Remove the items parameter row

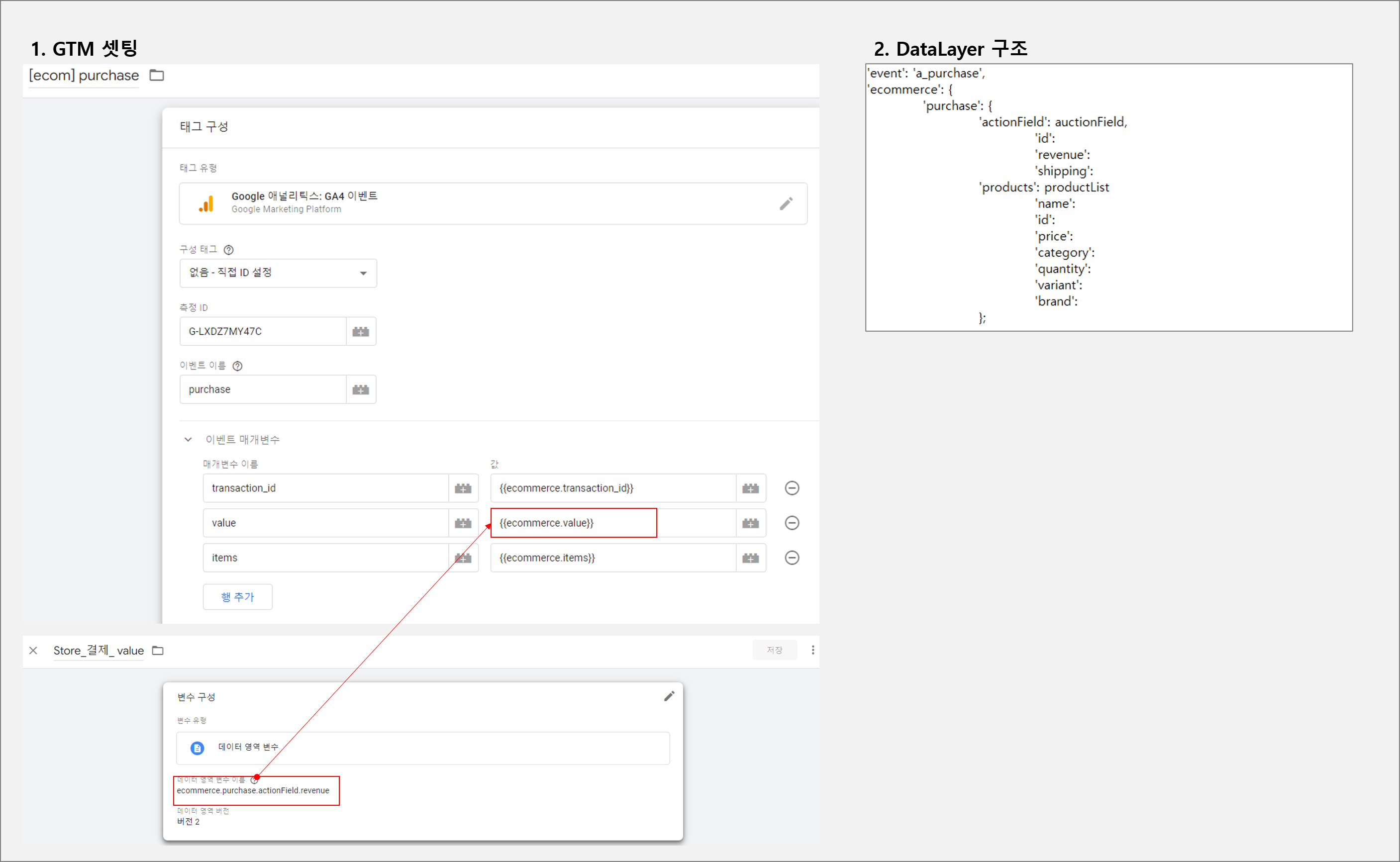click(792, 558)
